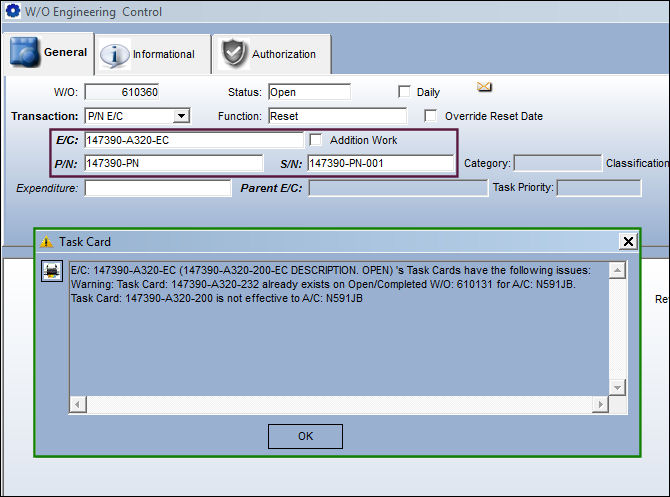Click the warning line about Task Card 147390-A320-232
The image size is (670, 497).
(323, 284)
